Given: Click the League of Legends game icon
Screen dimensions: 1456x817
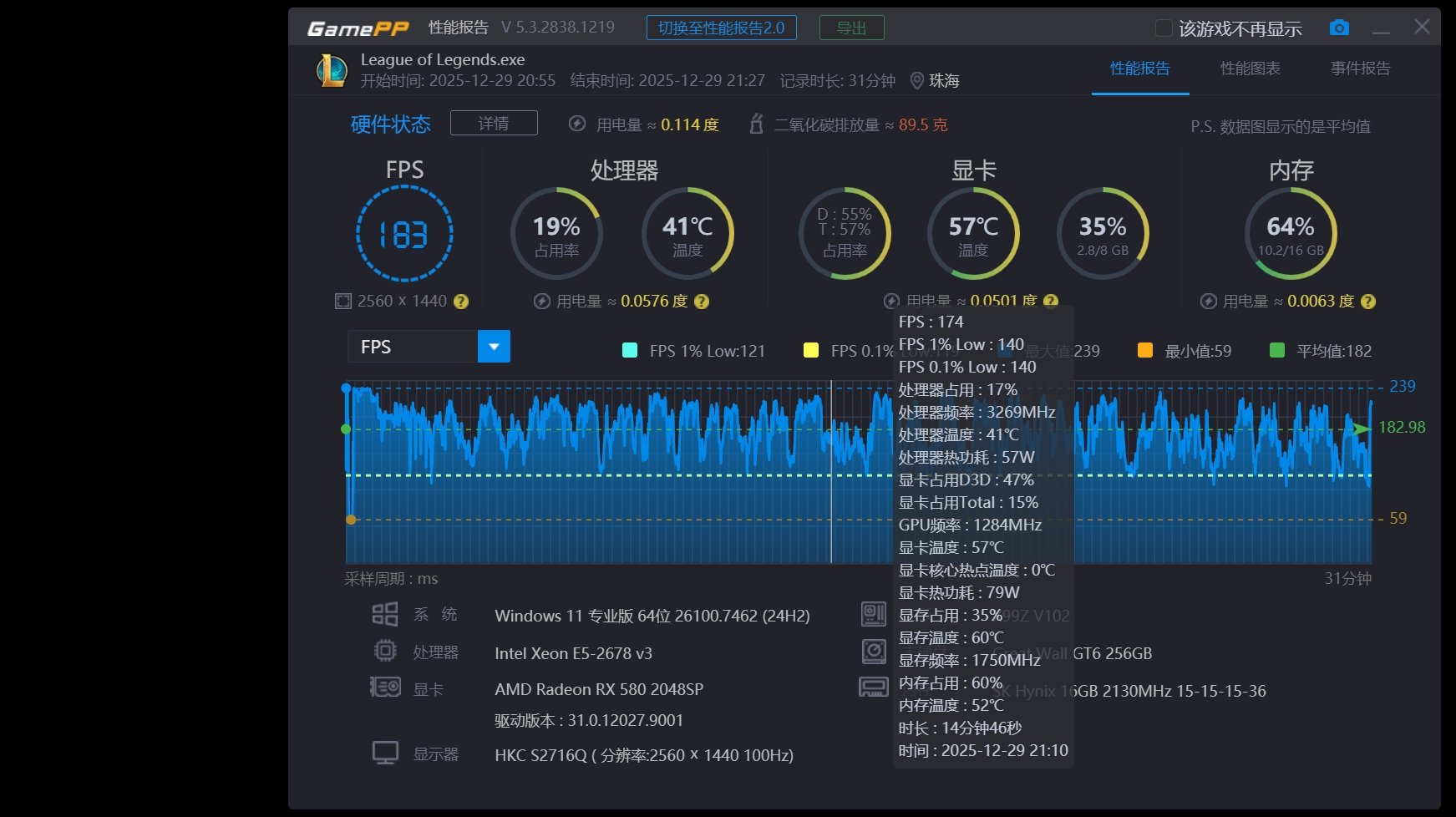Looking at the screenshot, I should coord(332,71).
